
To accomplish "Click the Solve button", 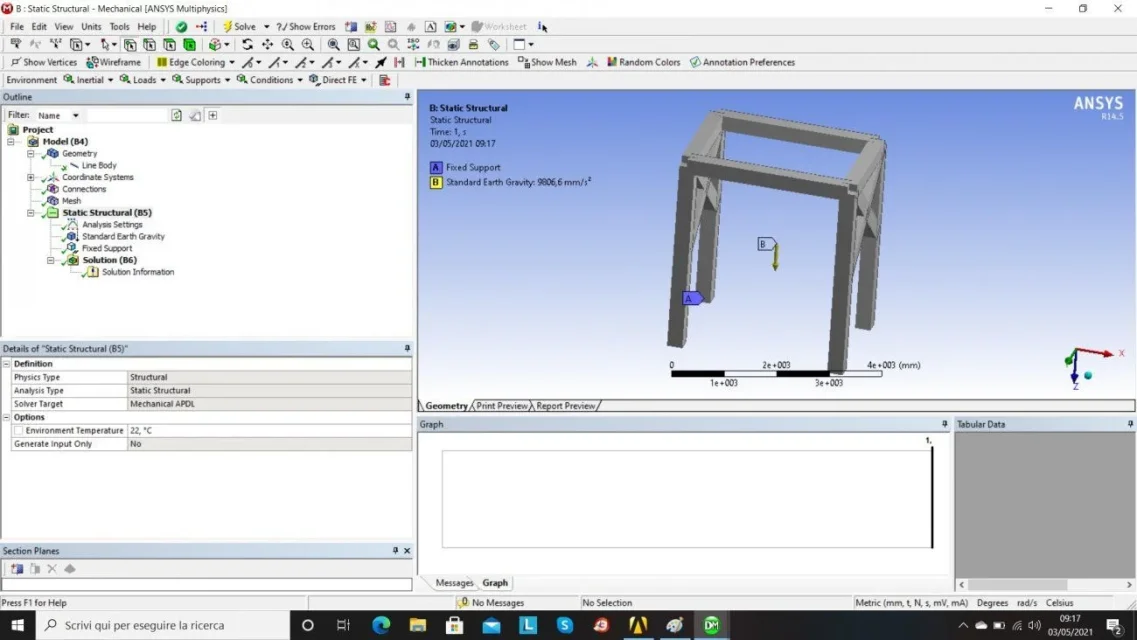I will tap(239, 27).
